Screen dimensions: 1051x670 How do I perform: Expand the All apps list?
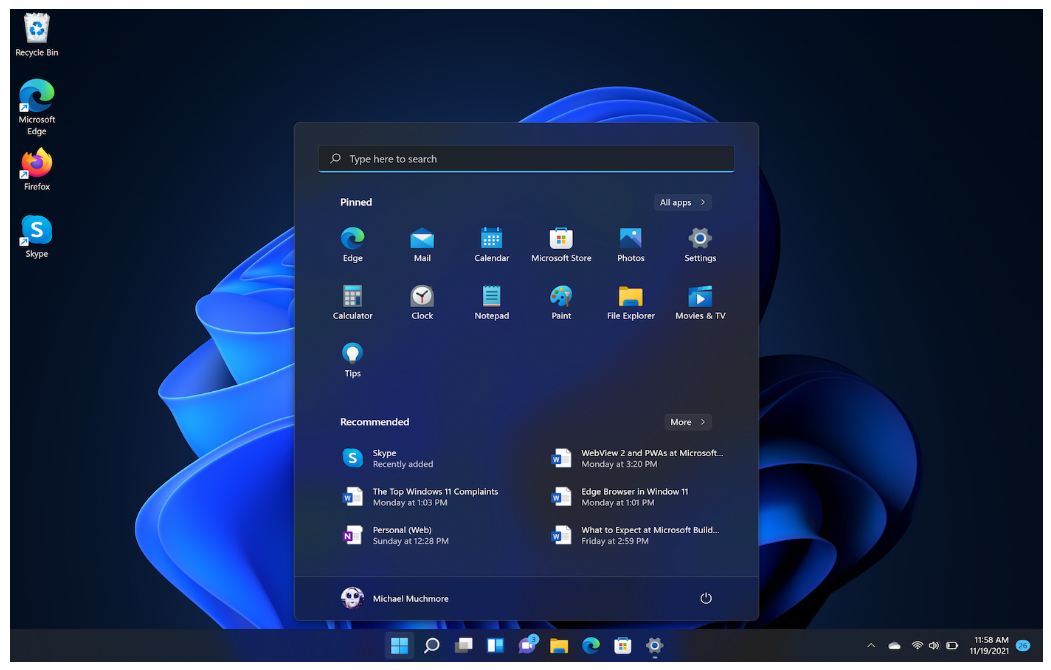coord(683,202)
